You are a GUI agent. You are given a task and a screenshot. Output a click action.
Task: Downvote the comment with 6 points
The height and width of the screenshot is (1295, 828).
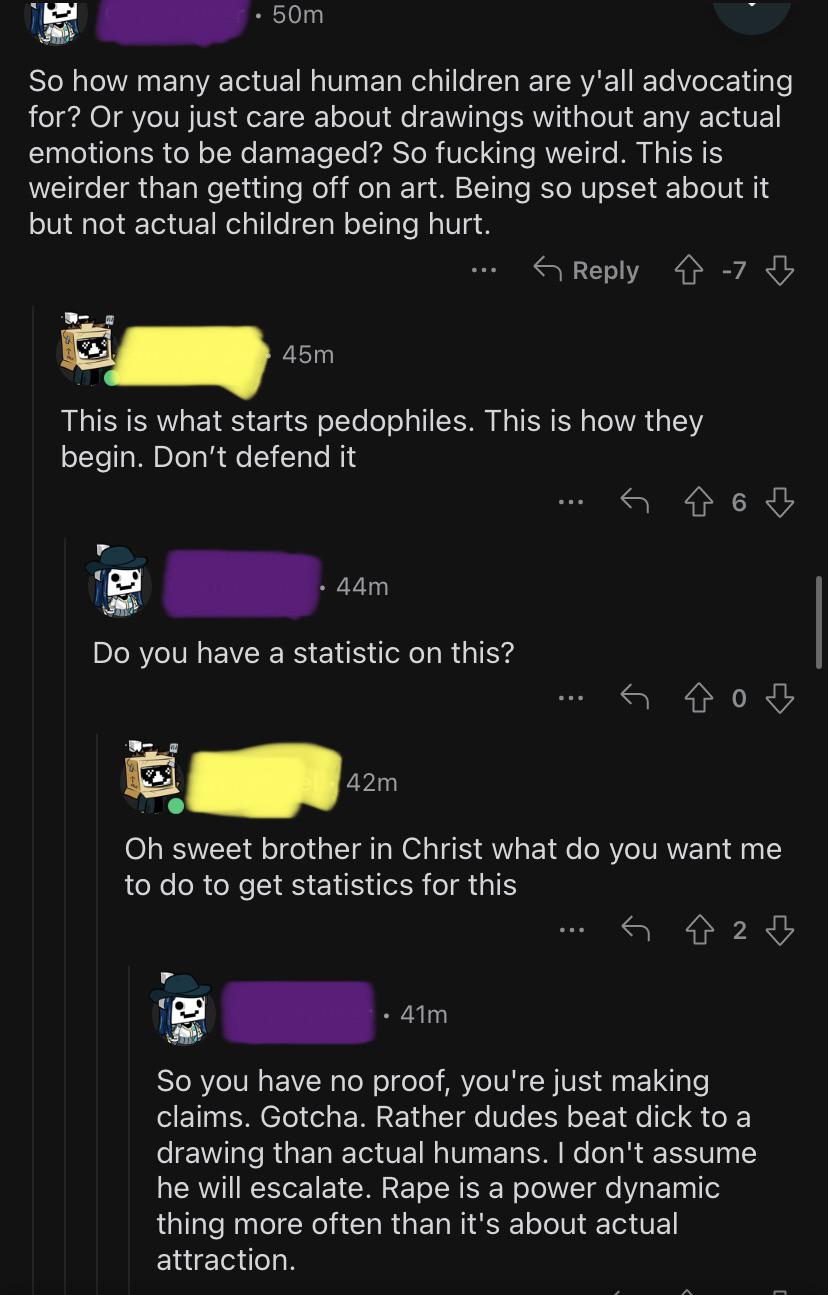[x=780, y=502]
